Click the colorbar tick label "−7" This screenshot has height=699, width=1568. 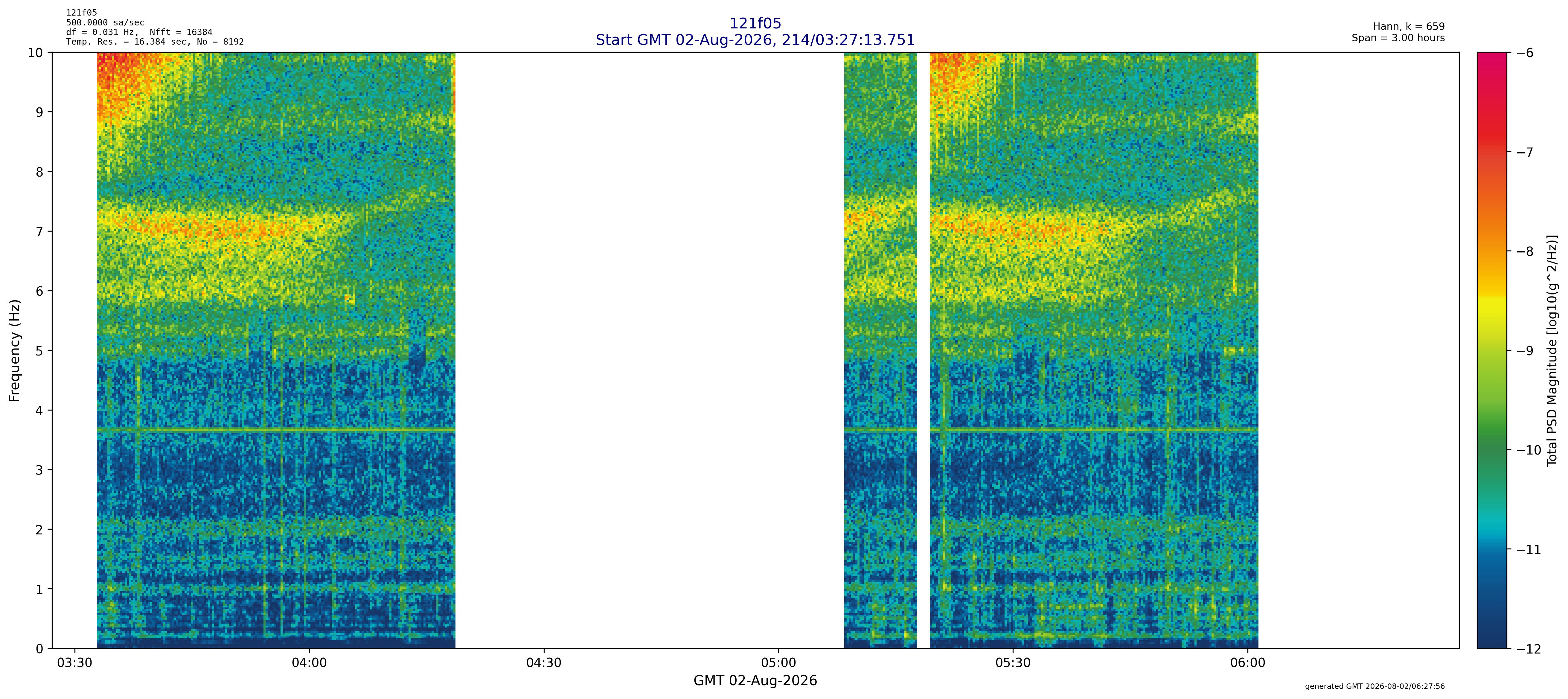click(1524, 152)
